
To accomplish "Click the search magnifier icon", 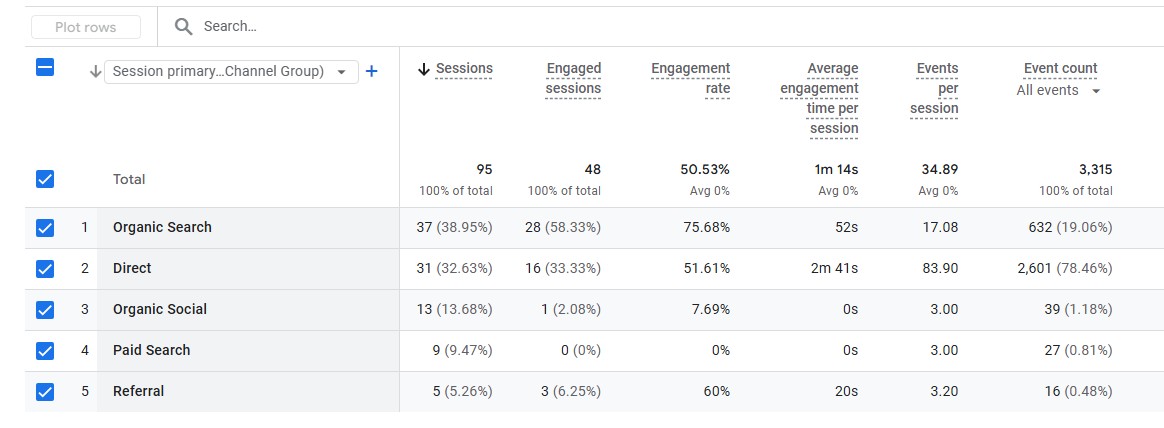I will click(183, 27).
